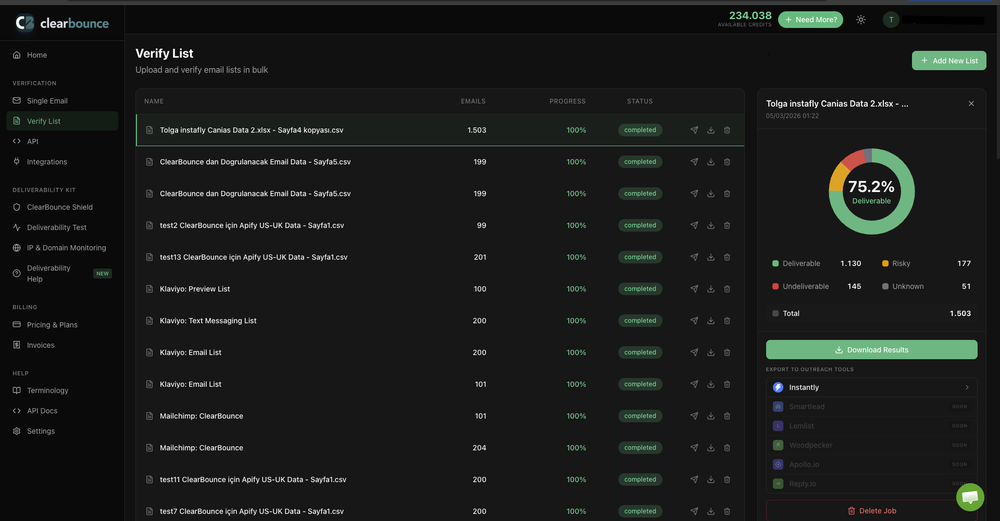The width and height of the screenshot is (1000, 521).
Task: Toggle the light/dark theme
Action: 861,19
